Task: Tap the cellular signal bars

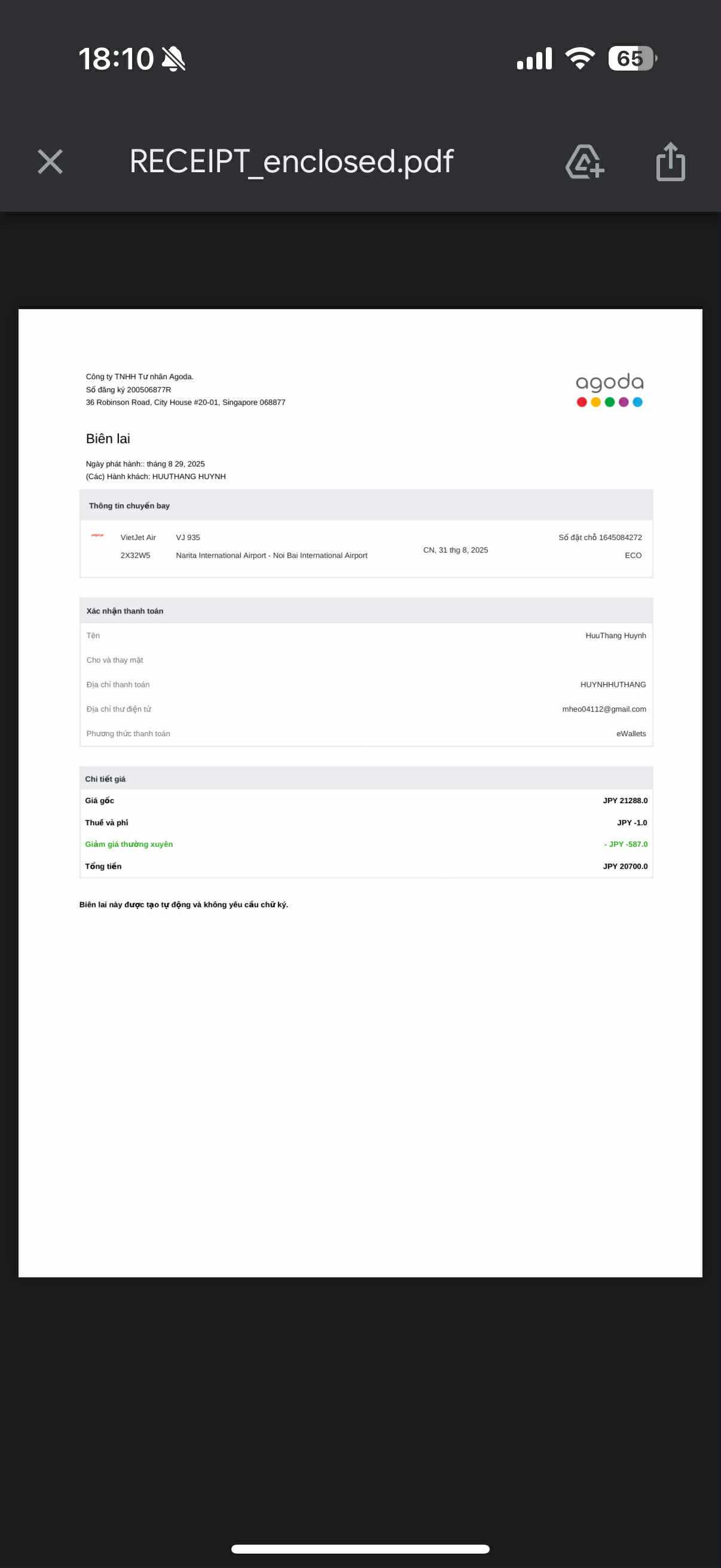Action: (534, 59)
